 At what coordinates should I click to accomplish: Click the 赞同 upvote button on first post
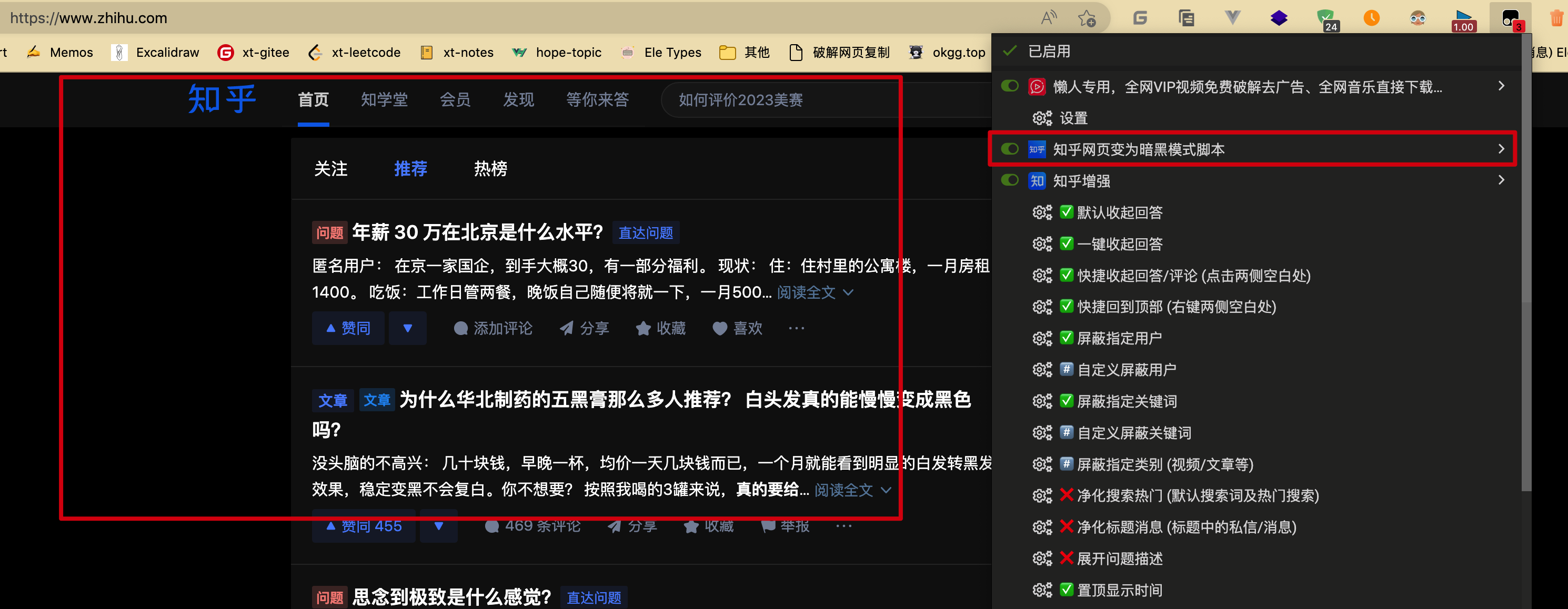(x=348, y=329)
